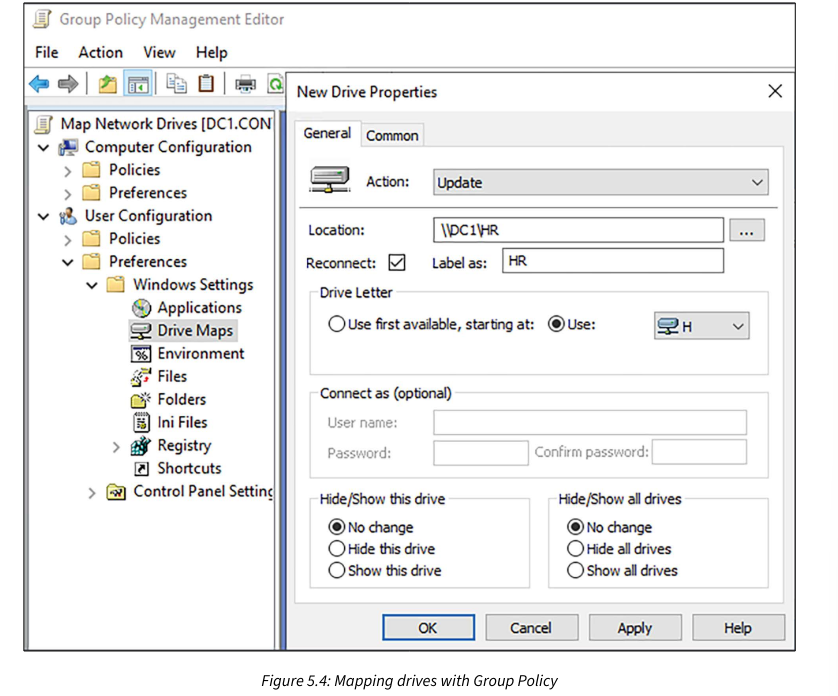
Task: Select the Applications icon in tree
Action: point(142,308)
